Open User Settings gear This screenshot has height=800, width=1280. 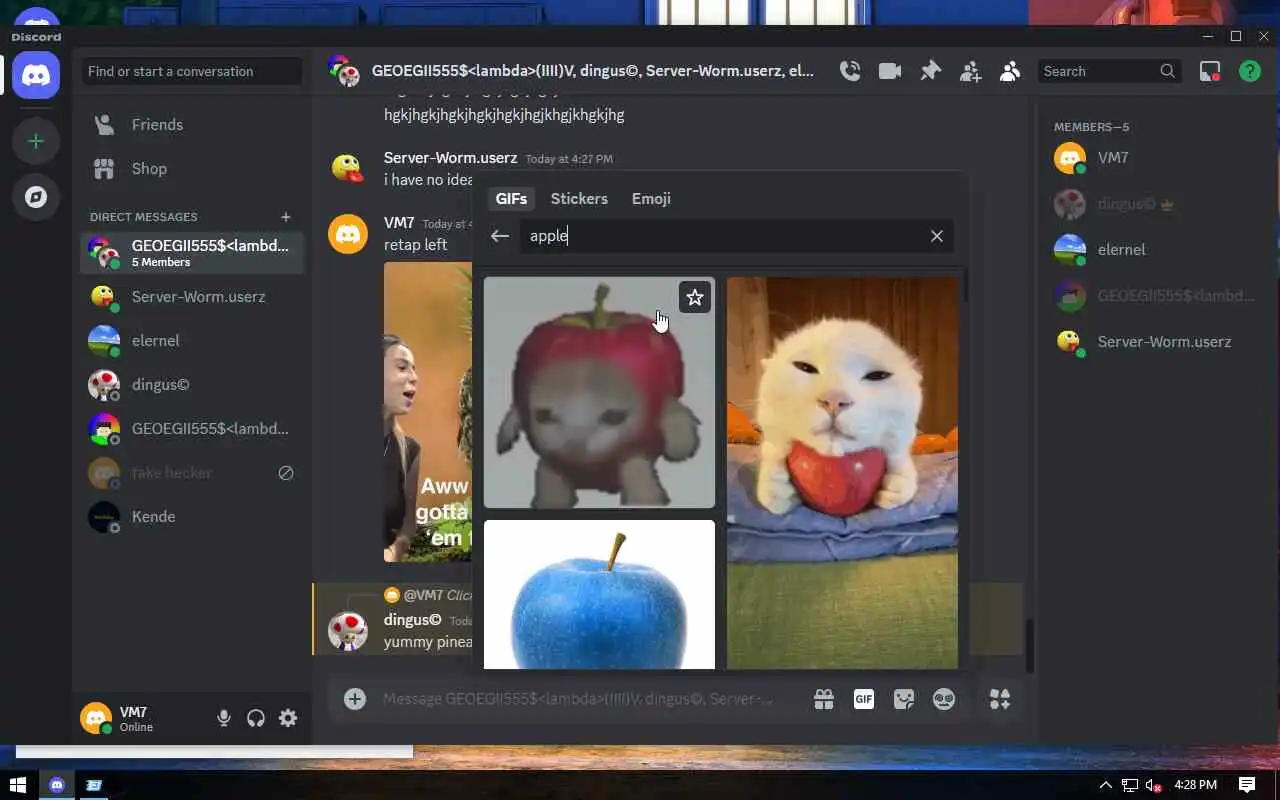click(x=288, y=718)
